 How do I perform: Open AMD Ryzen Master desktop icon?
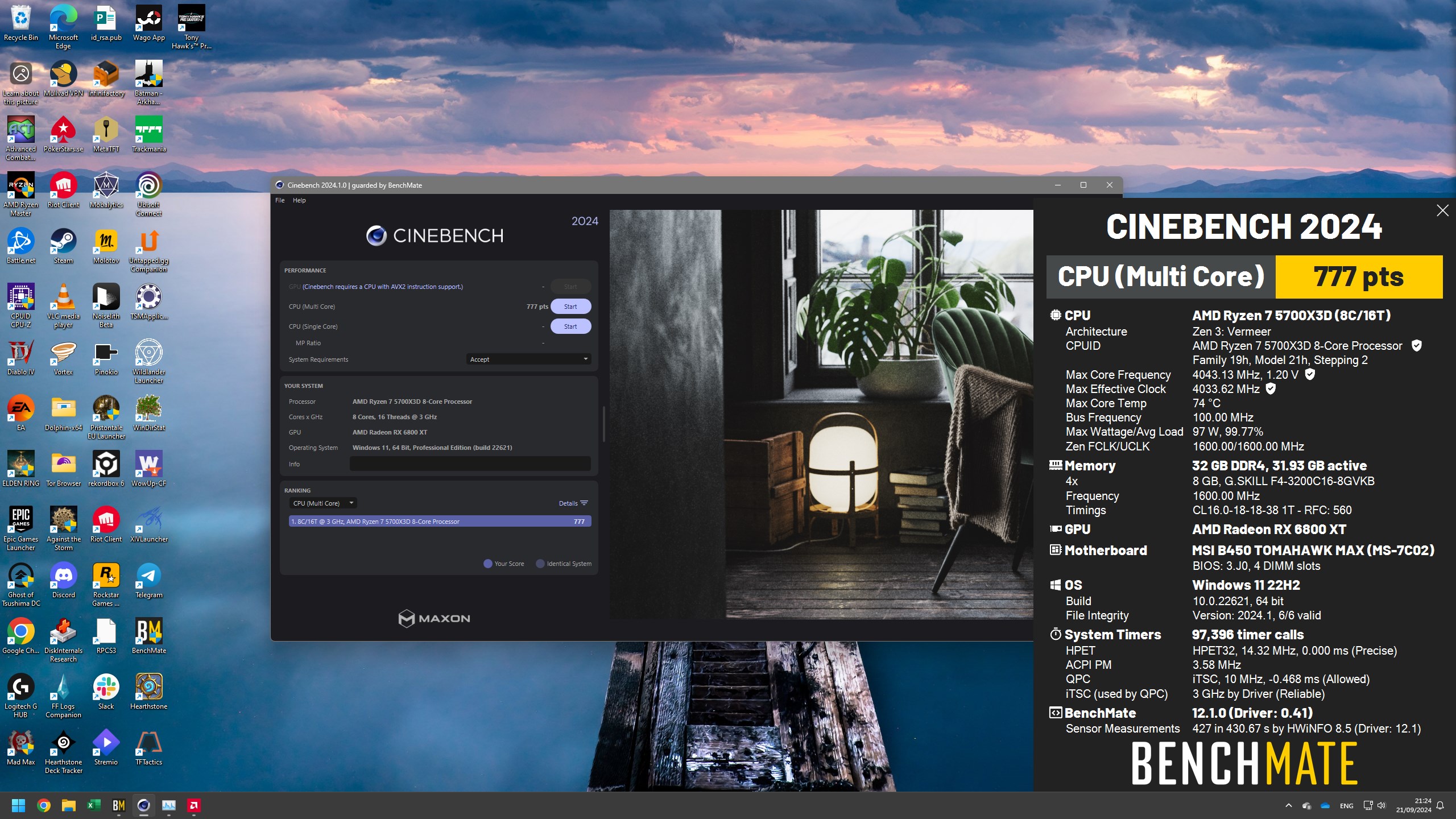(21, 195)
